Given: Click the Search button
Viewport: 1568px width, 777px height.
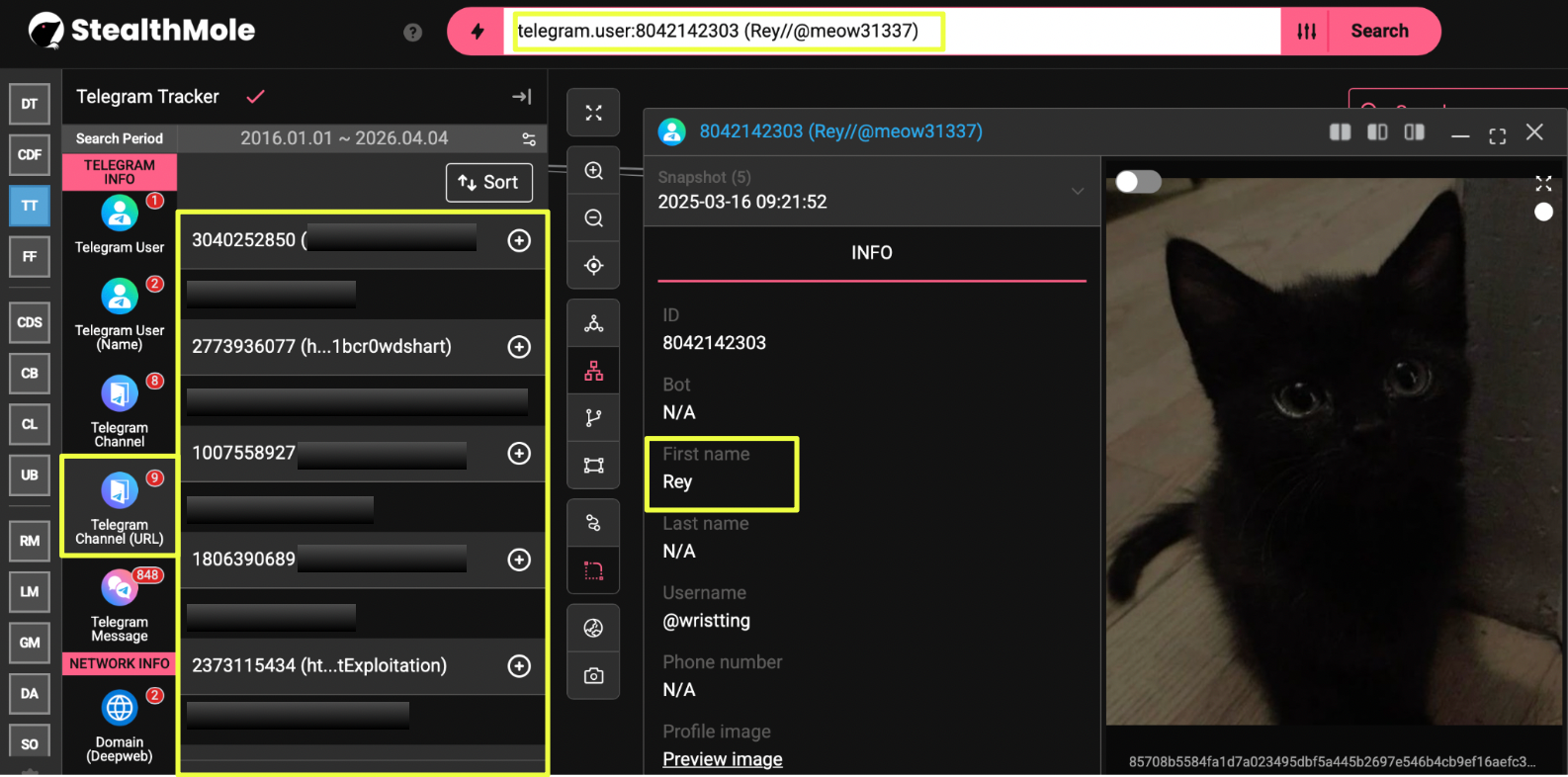Looking at the screenshot, I should (1379, 32).
